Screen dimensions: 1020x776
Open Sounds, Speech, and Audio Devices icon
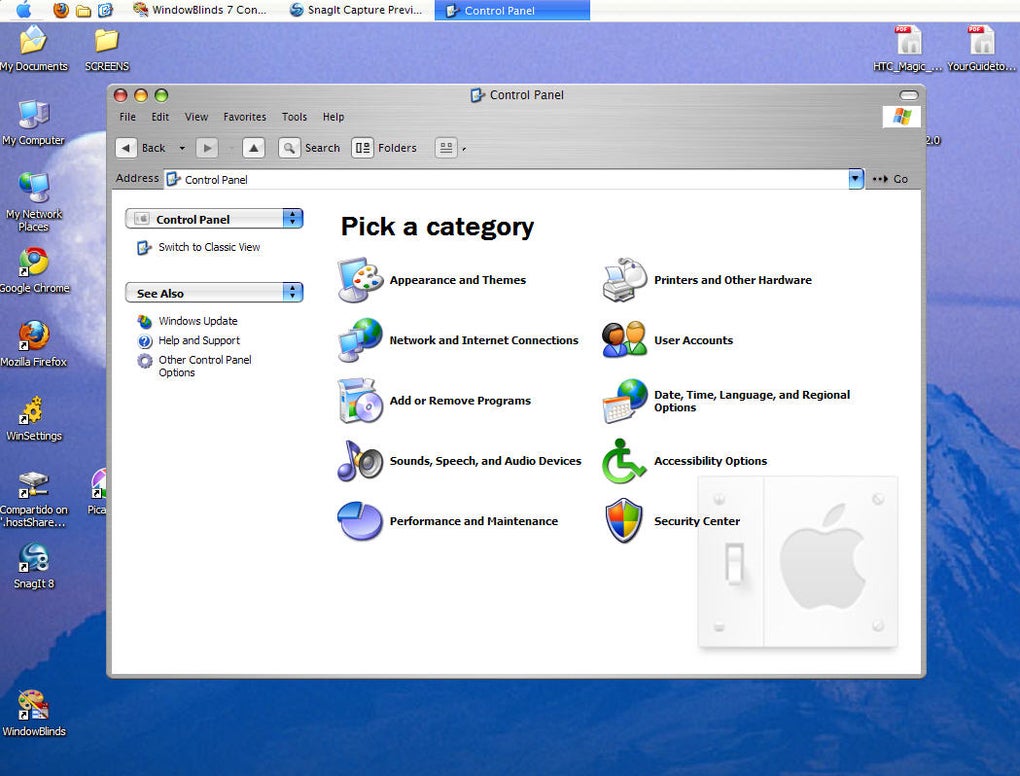(x=360, y=461)
